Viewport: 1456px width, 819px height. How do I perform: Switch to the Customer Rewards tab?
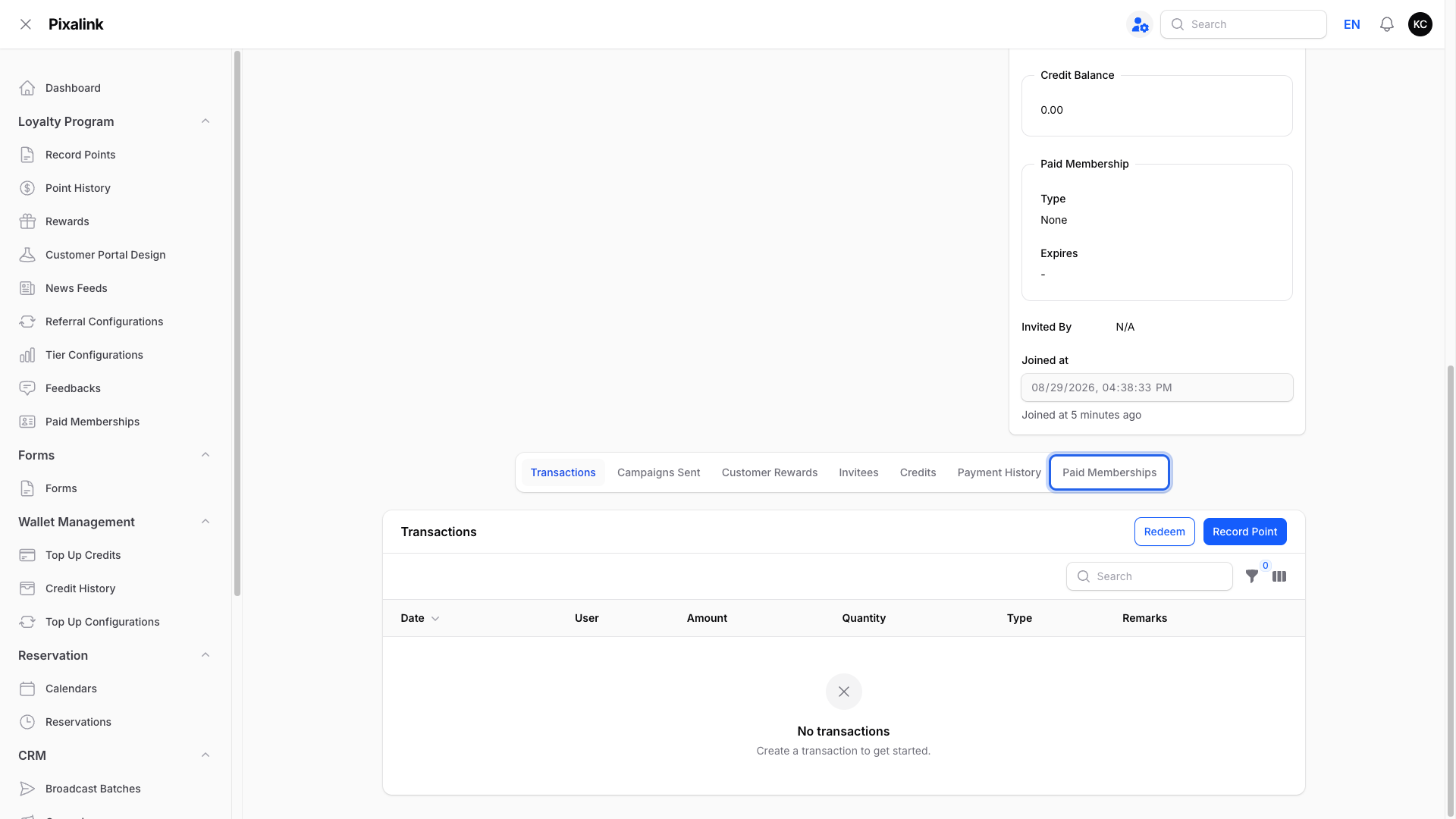point(769,472)
